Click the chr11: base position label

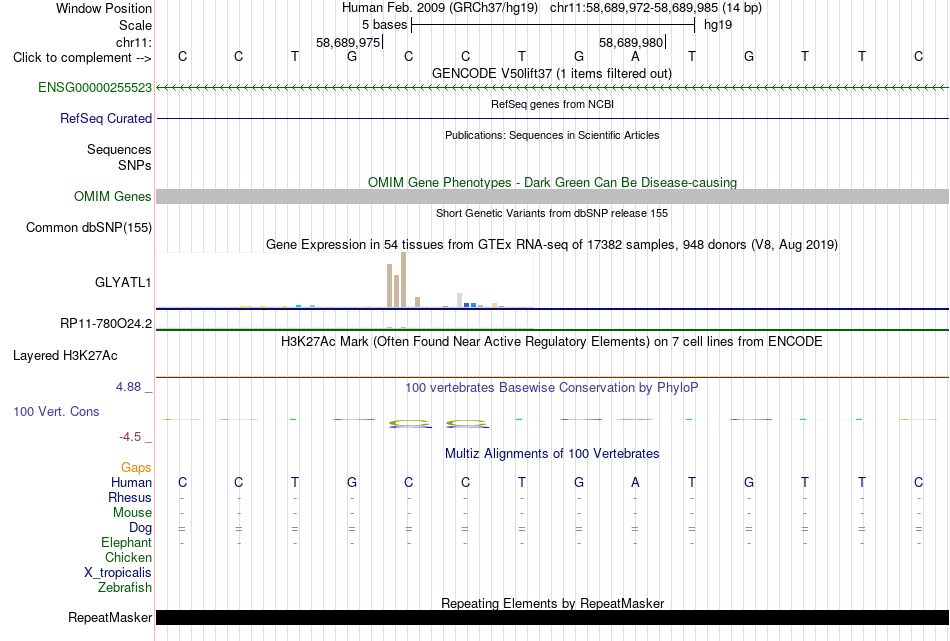coord(133,42)
